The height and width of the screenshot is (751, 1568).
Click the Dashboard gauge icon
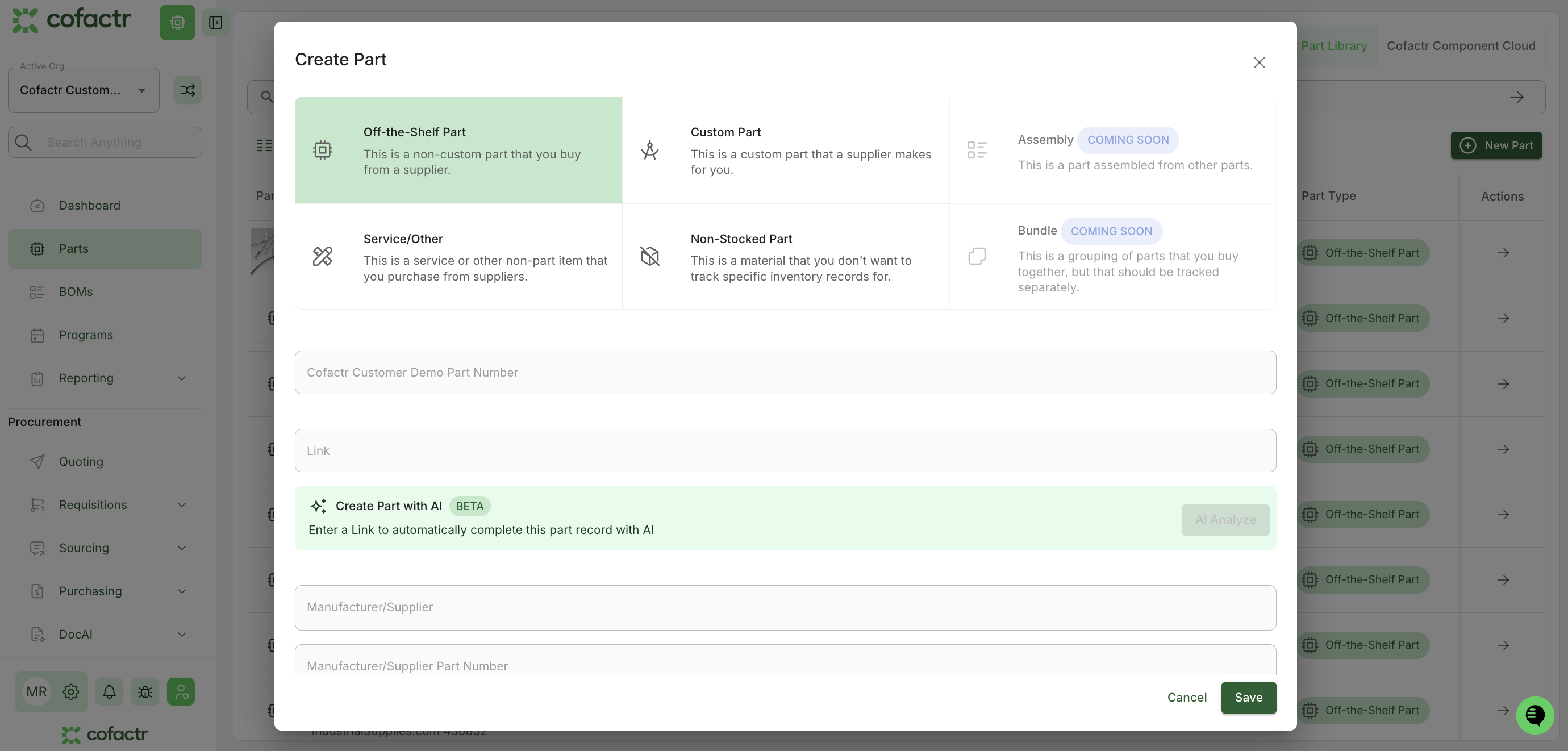[37, 206]
